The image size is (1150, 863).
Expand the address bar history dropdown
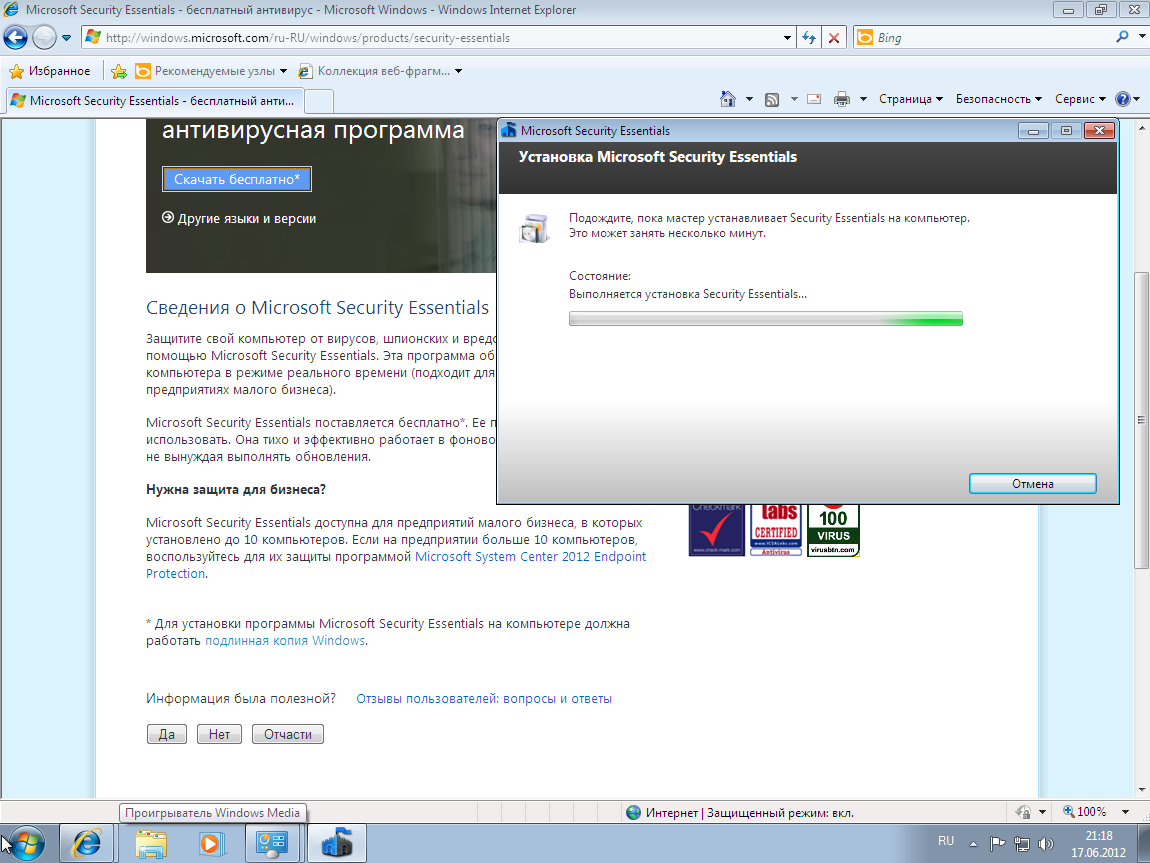coord(787,37)
